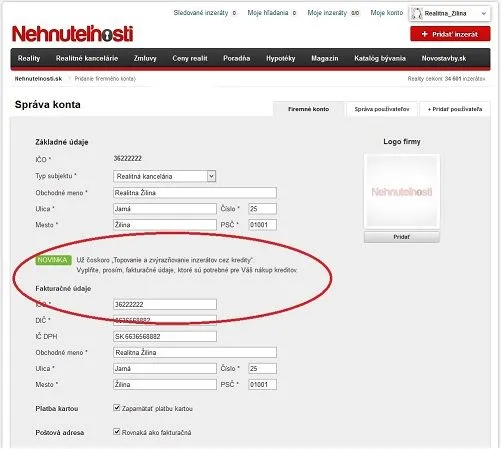Viewport: 502px width, 449px height.
Task: Open the + Pridať používateľa tab
Action: click(x=455, y=109)
